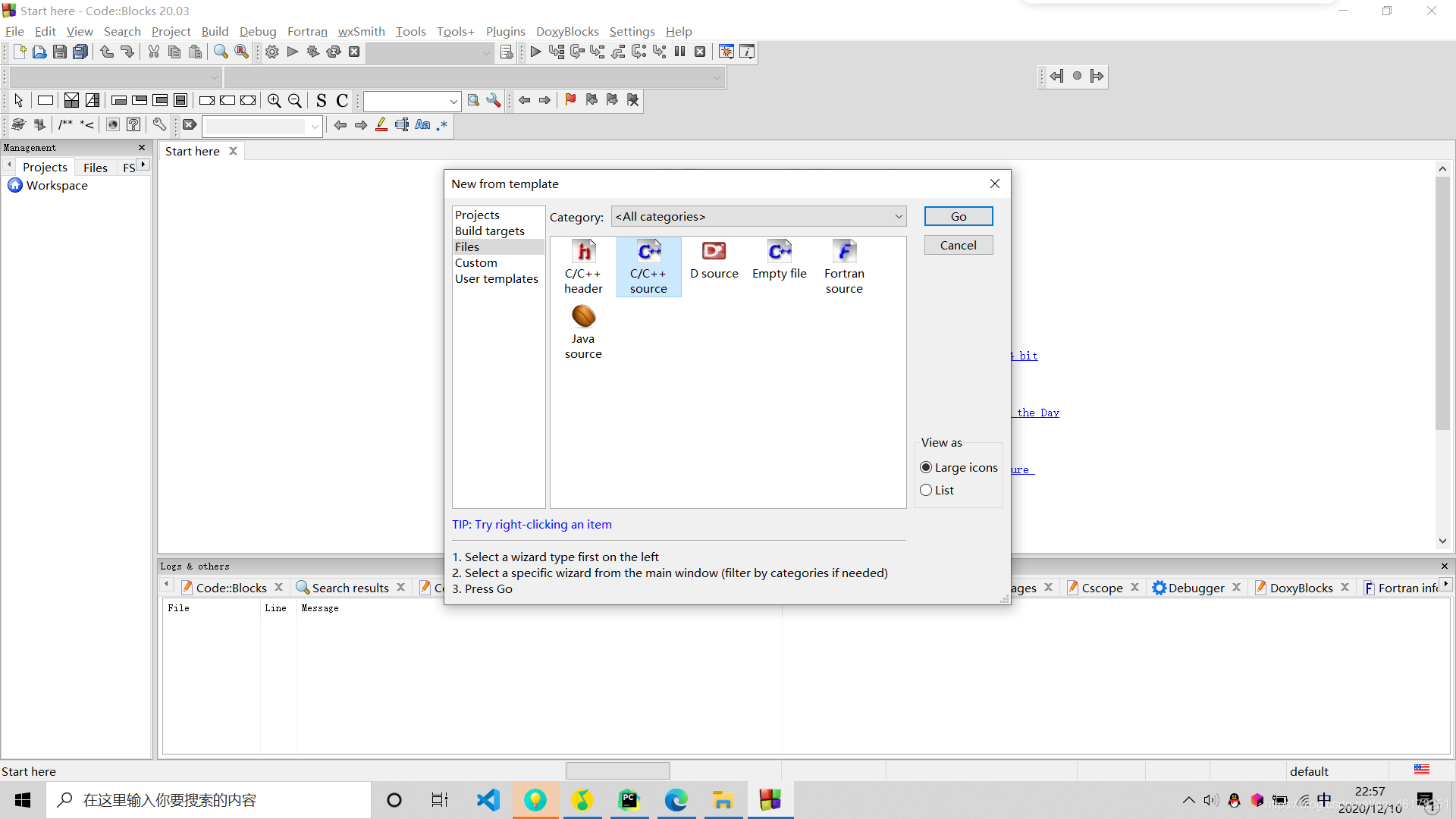
Task: Click the Run play icon in build toolbar
Action: point(293,52)
